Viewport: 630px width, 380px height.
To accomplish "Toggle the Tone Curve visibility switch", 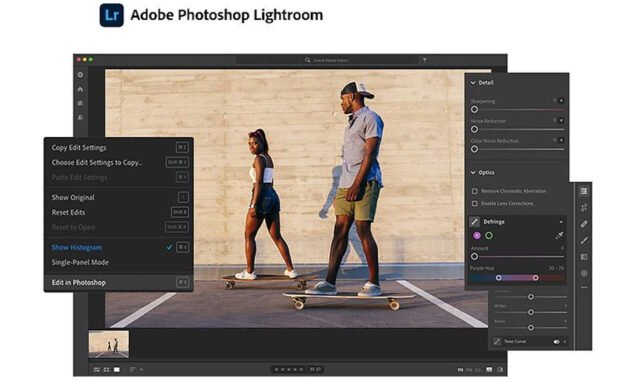I will click(556, 342).
